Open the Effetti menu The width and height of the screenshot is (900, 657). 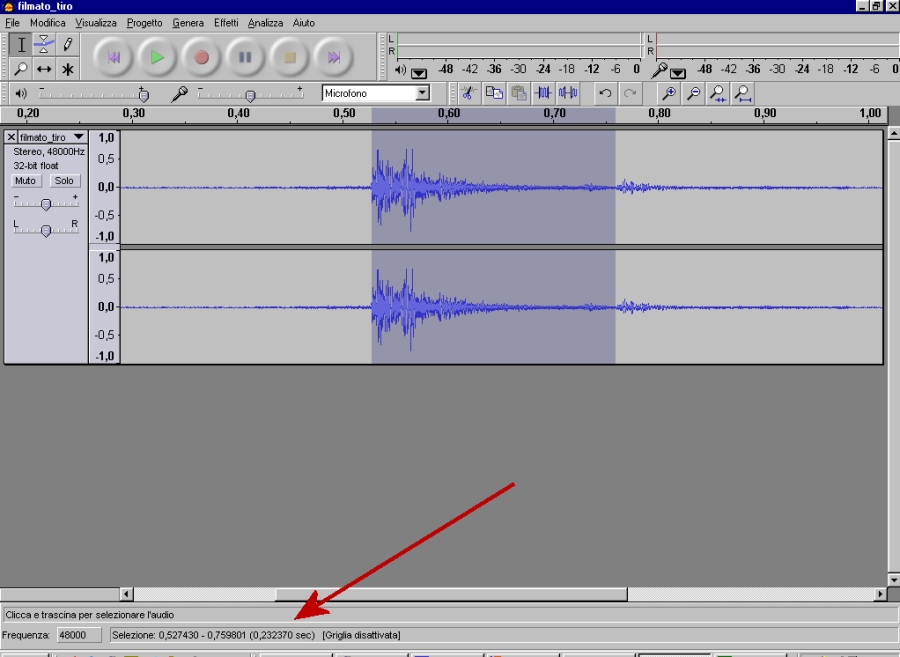226,23
